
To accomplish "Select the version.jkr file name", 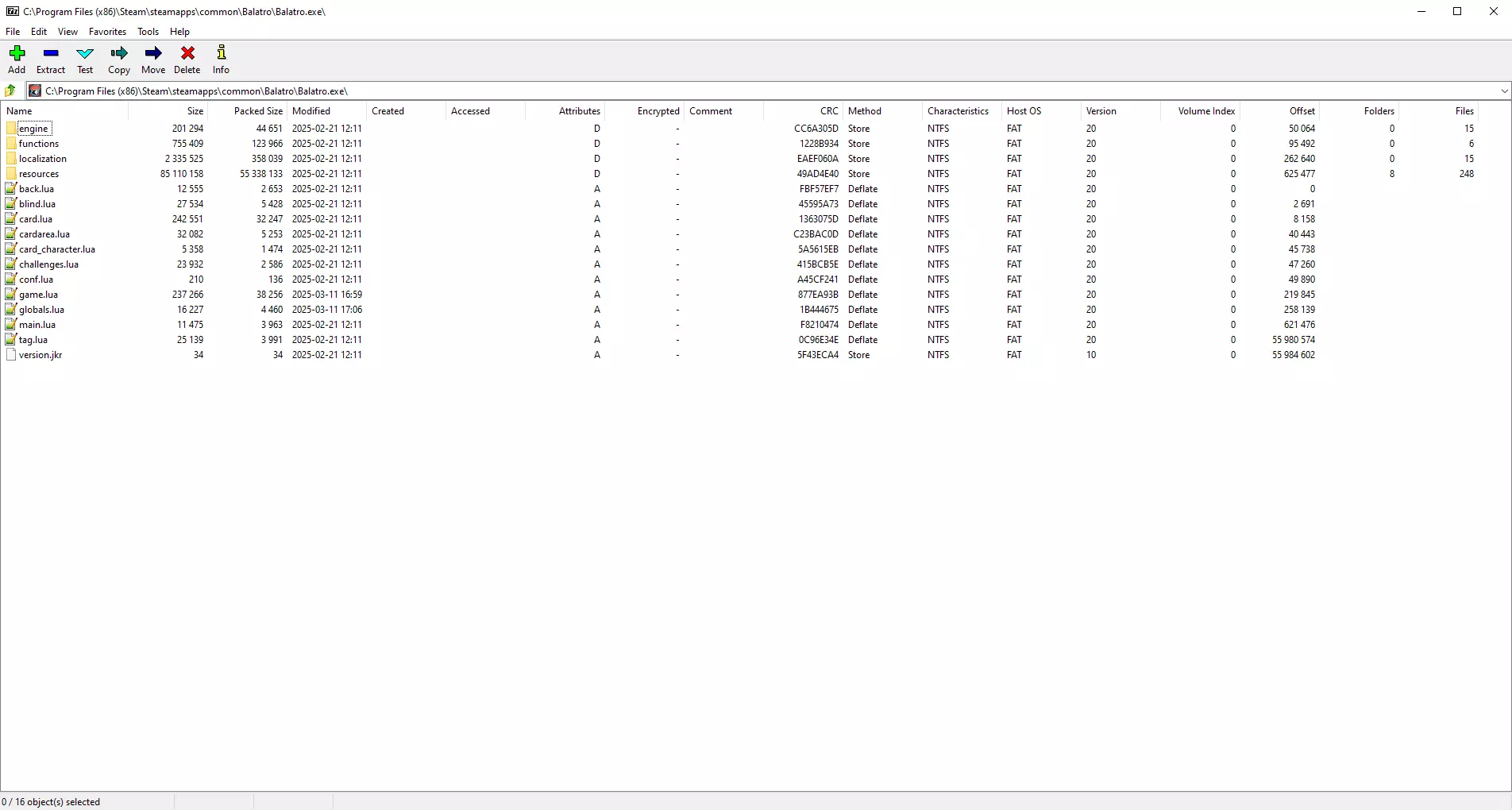I will coord(40,355).
